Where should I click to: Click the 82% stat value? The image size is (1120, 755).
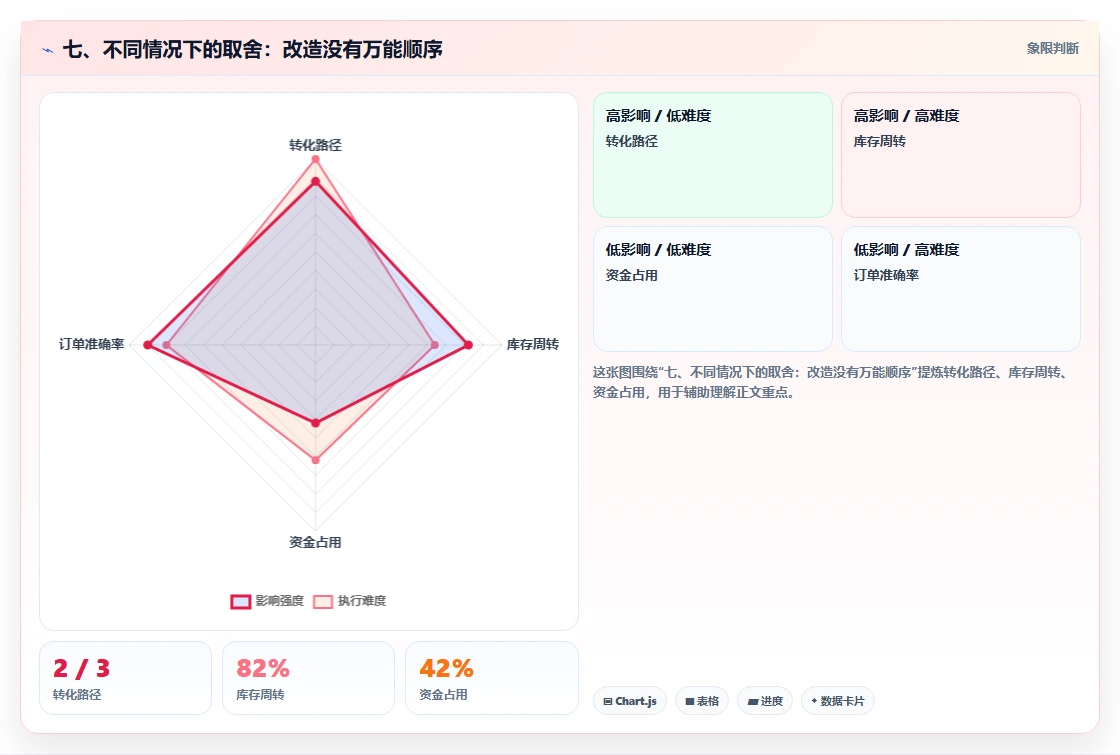coord(263,669)
